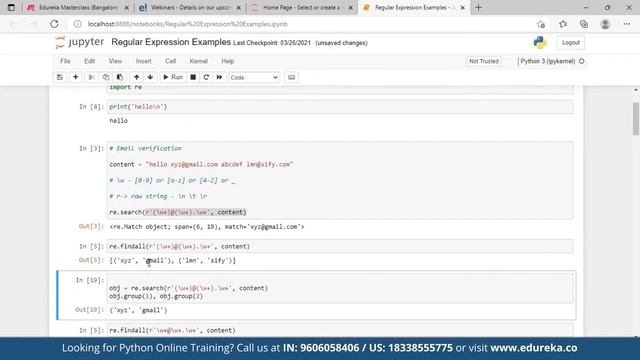Screen dimensions: 640x360
Task: Click the 'hello' output text
Action: coord(118,121)
